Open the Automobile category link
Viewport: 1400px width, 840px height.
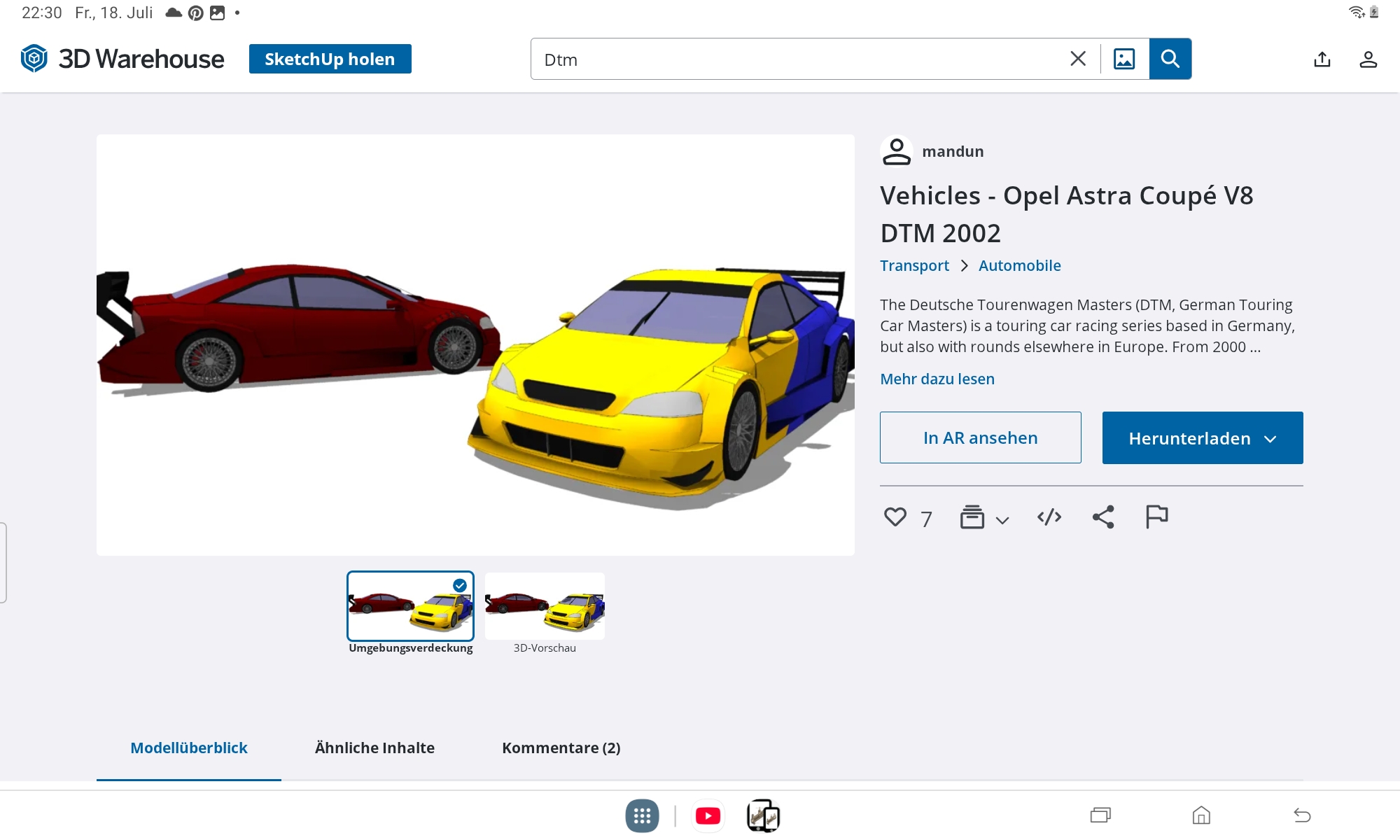[1019, 266]
